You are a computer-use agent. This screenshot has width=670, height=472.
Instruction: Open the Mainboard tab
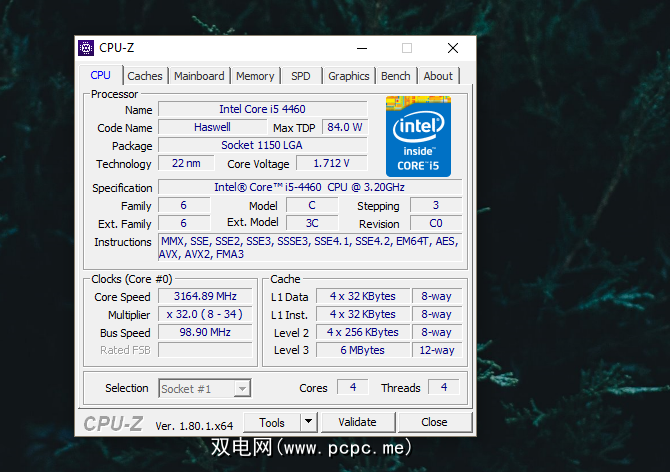(x=199, y=76)
